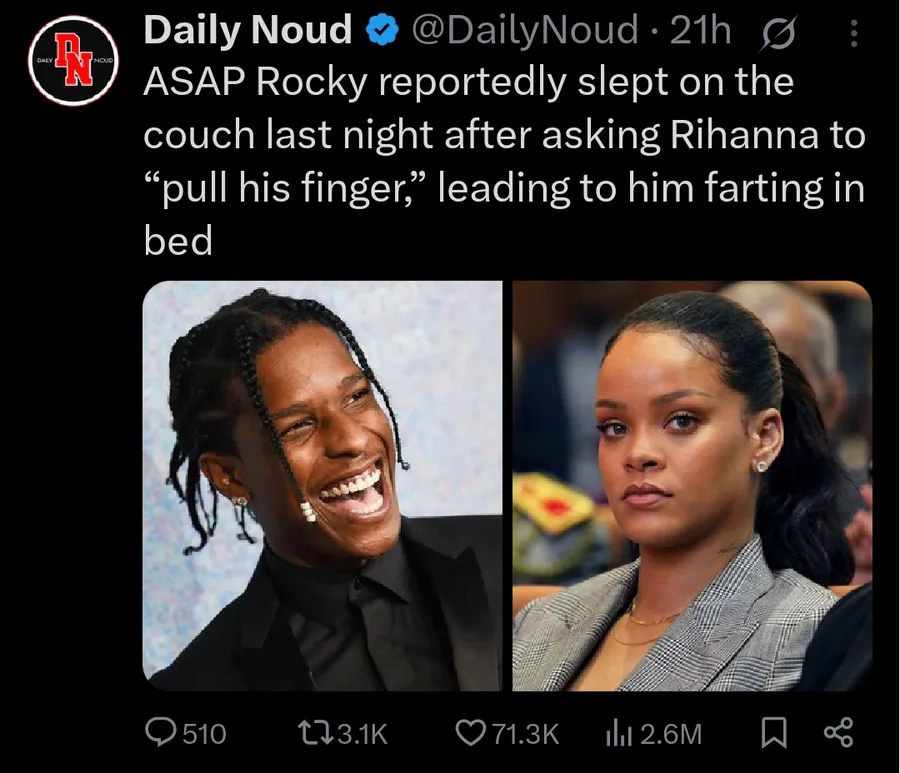
Task: Open the Daily Noud profile avatar
Action: (x=73, y=61)
